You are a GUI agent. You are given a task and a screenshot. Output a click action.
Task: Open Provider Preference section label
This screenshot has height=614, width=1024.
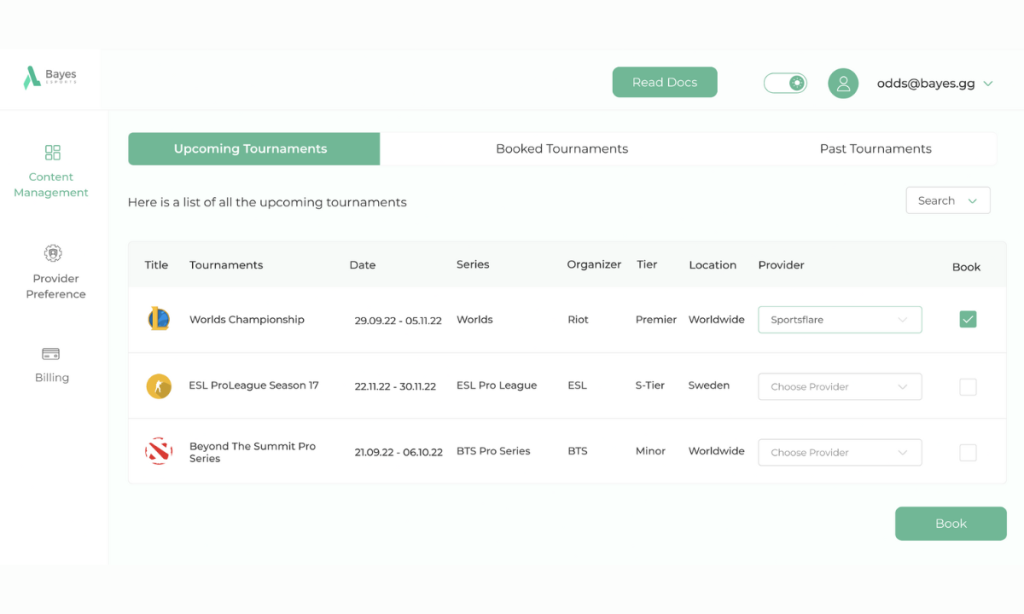pyautogui.click(x=56, y=286)
